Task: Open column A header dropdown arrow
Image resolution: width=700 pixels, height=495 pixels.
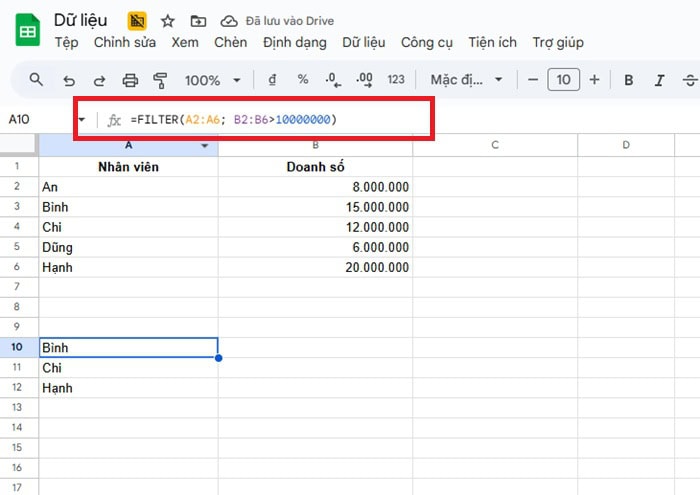Action: coord(204,146)
